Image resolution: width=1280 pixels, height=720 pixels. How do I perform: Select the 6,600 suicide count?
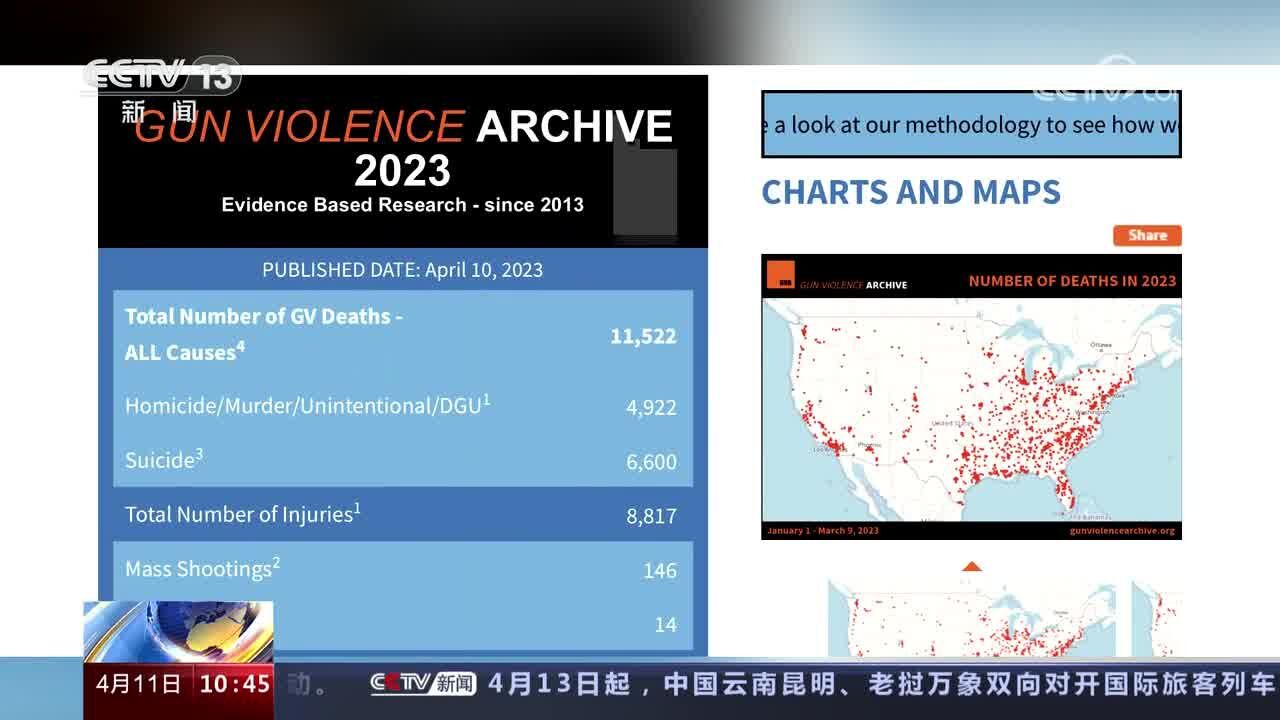pos(651,461)
